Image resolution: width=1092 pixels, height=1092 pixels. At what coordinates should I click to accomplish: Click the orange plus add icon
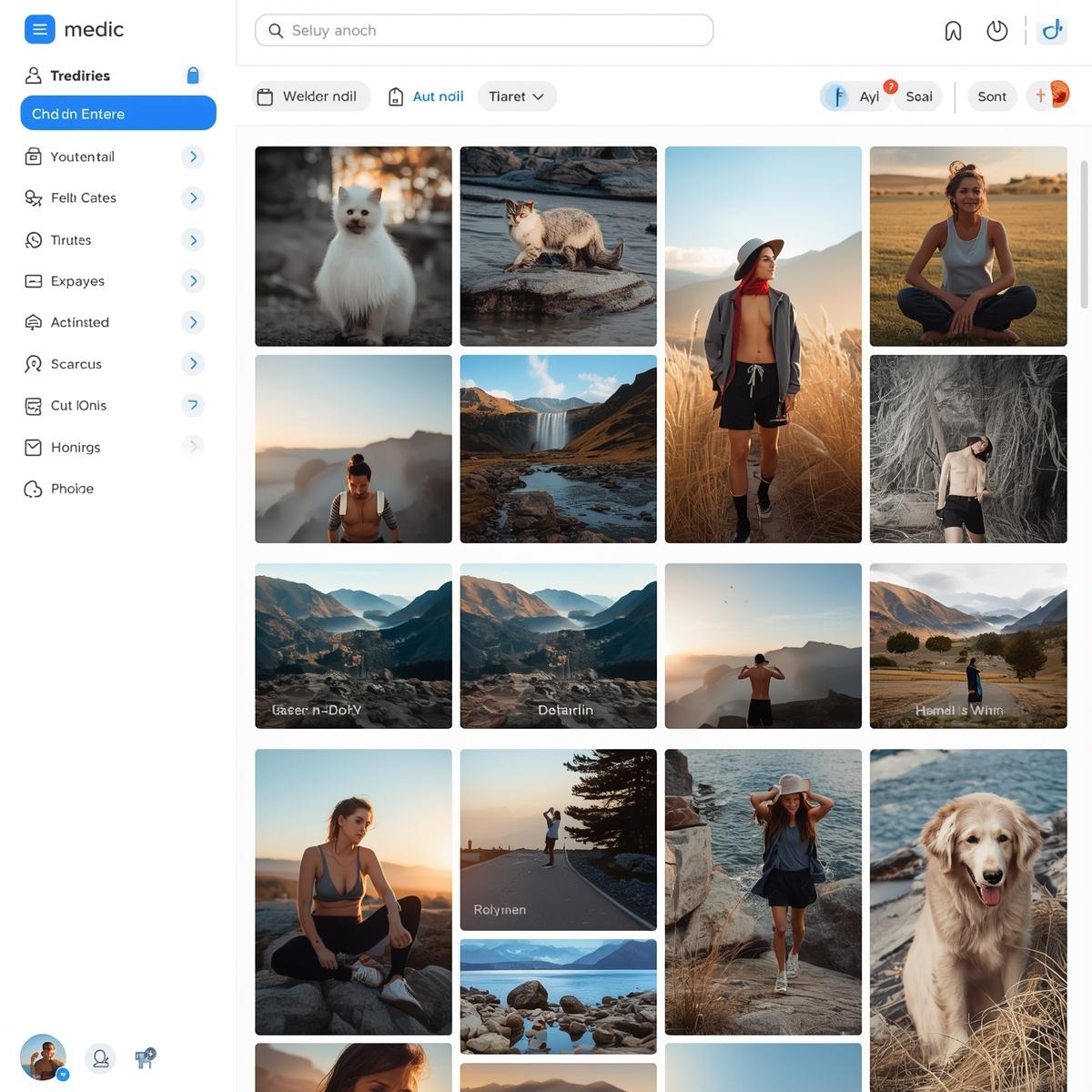pos(1041,96)
